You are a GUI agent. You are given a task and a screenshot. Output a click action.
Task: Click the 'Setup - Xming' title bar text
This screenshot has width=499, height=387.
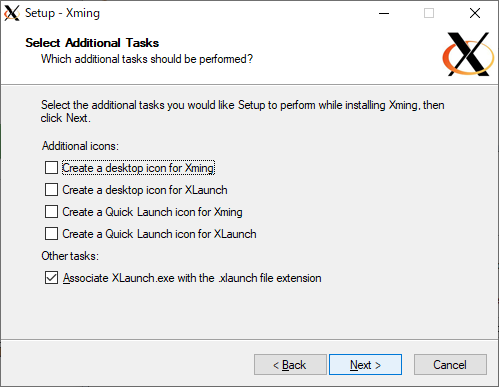point(62,13)
